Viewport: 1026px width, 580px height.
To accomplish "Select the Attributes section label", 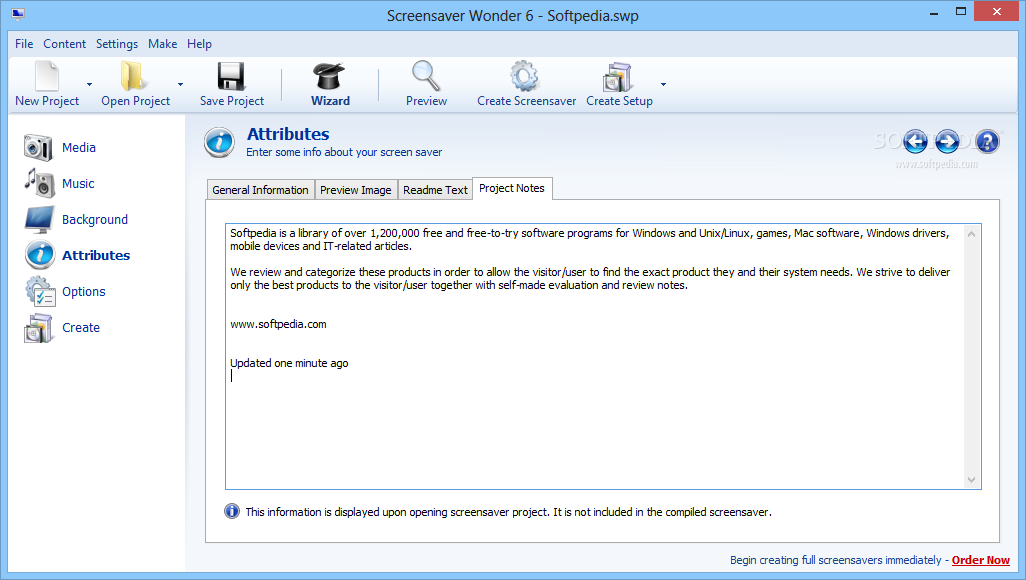I will pos(96,255).
